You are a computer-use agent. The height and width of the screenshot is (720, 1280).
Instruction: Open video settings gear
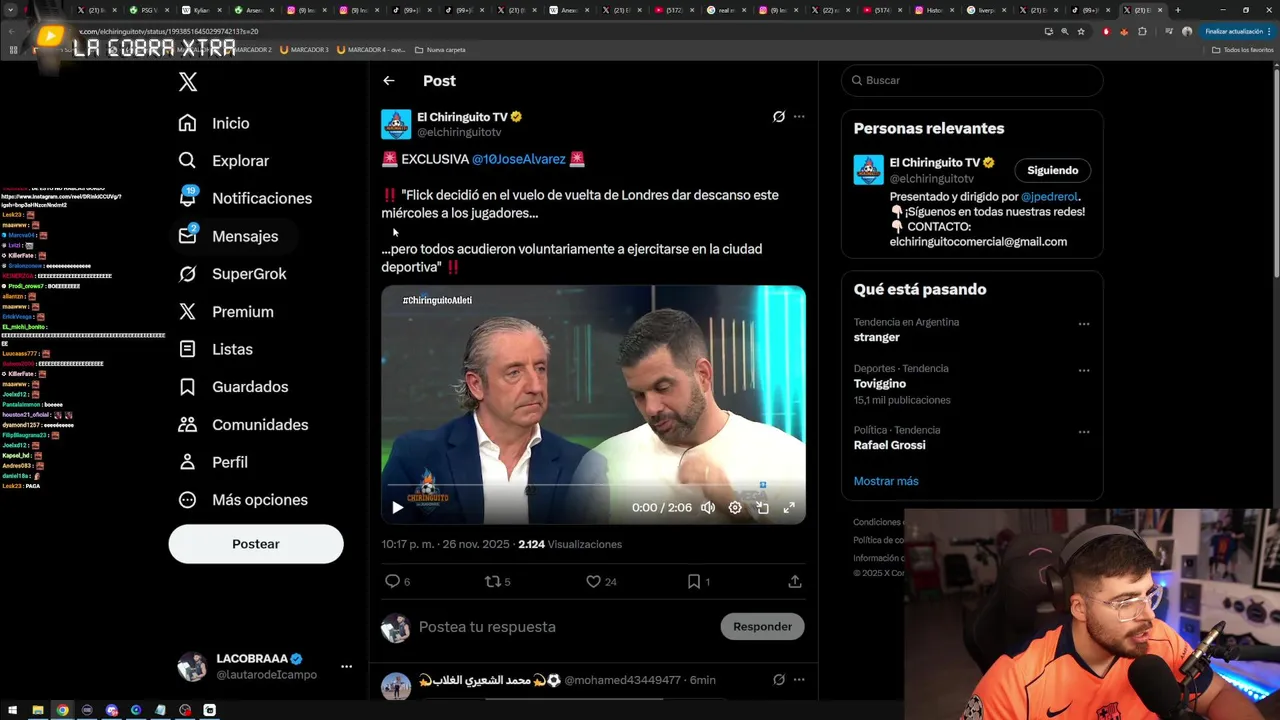tap(735, 508)
